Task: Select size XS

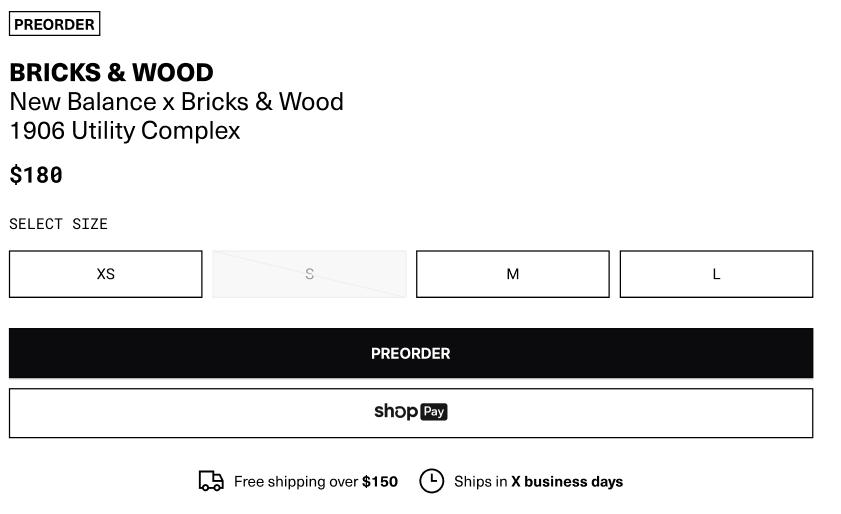Action: [x=106, y=274]
